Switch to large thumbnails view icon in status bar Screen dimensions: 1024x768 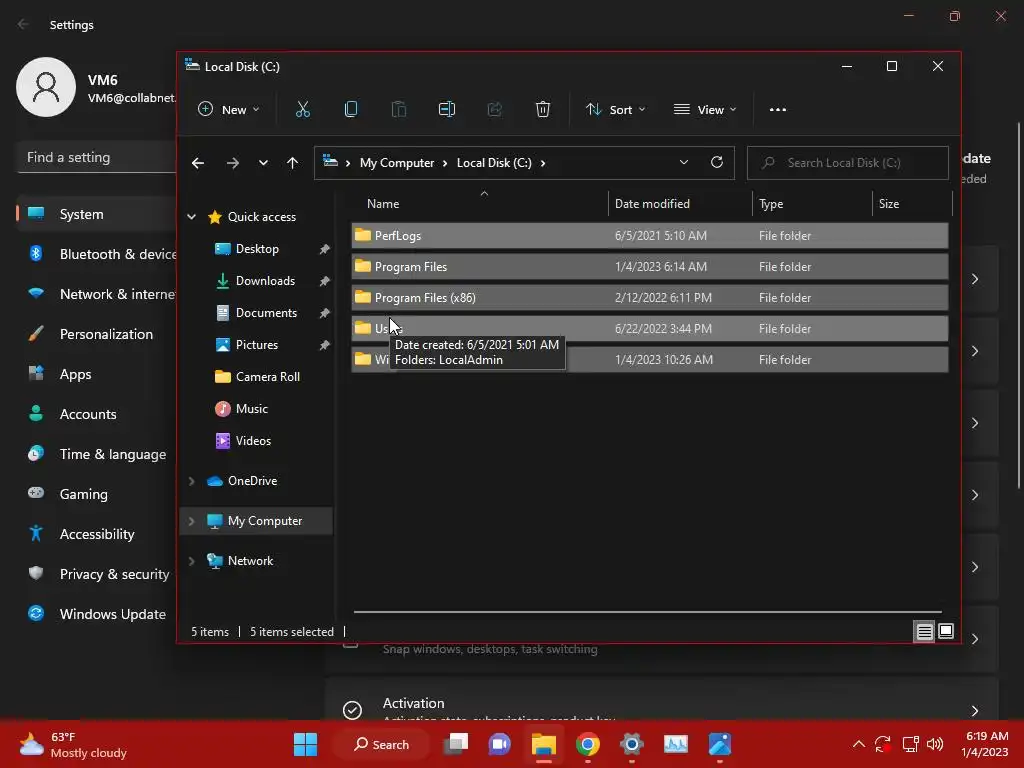(x=946, y=631)
